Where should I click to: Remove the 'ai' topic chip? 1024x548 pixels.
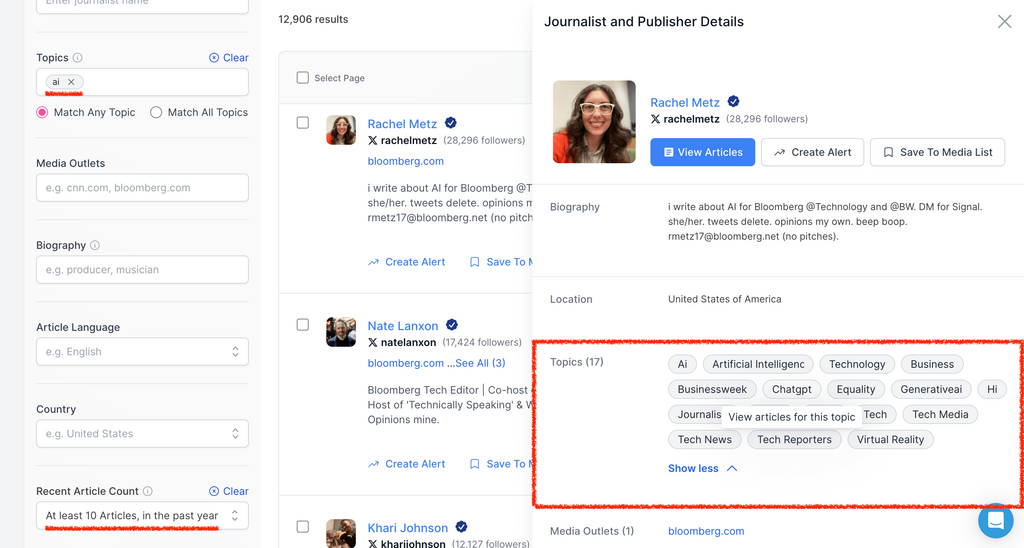tap(71, 82)
